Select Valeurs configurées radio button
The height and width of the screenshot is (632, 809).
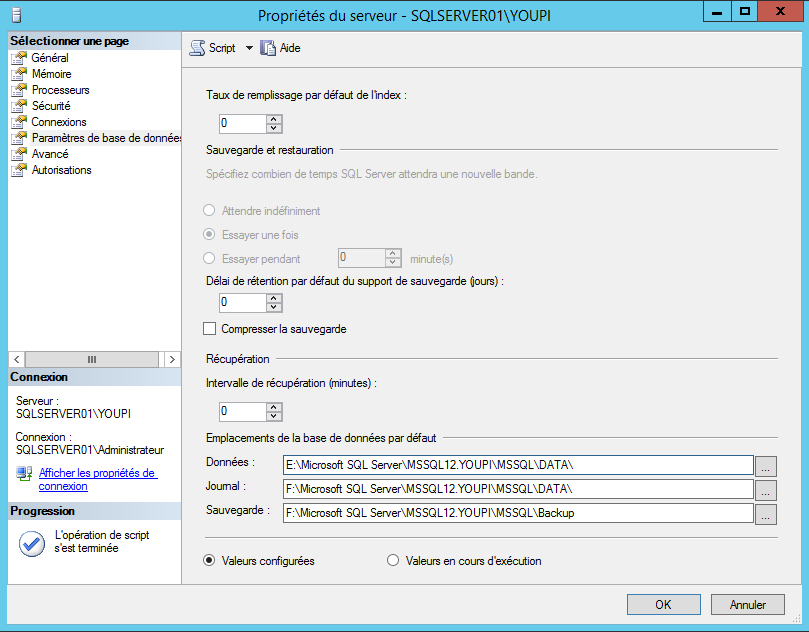[209, 560]
